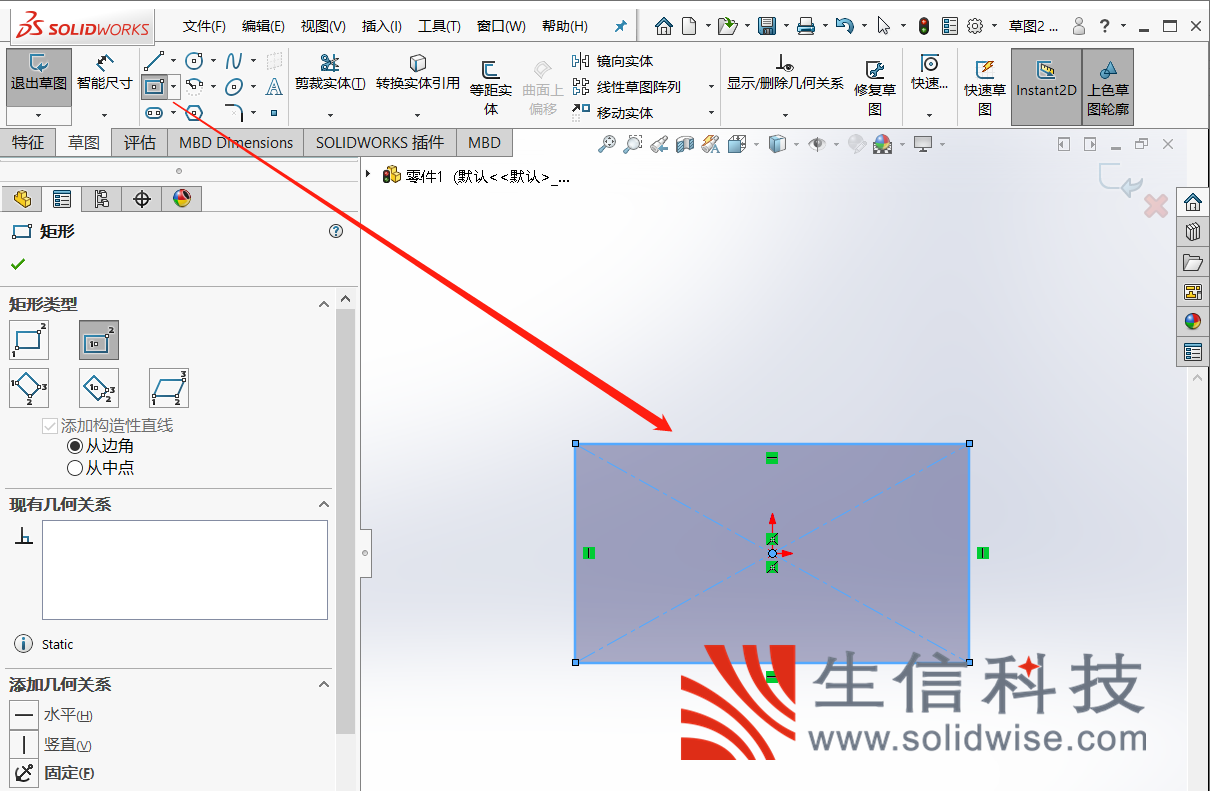Select the Spline sketch tool
Screen dimensions: 1210x791
point(234,61)
